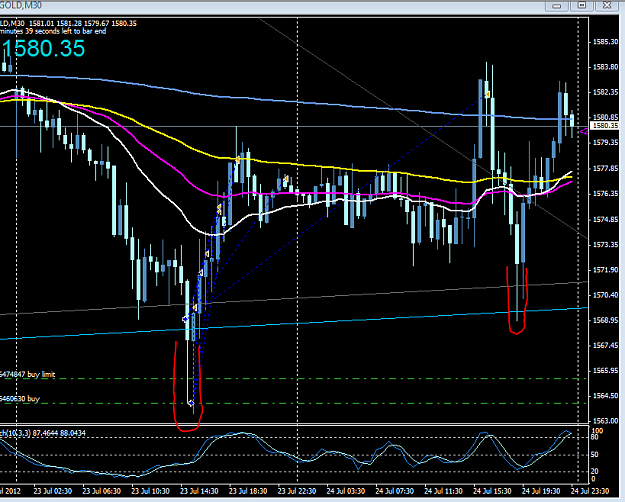Click the 23 Jul 22:30 time label
The image size is (625, 502).
[297, 491]
